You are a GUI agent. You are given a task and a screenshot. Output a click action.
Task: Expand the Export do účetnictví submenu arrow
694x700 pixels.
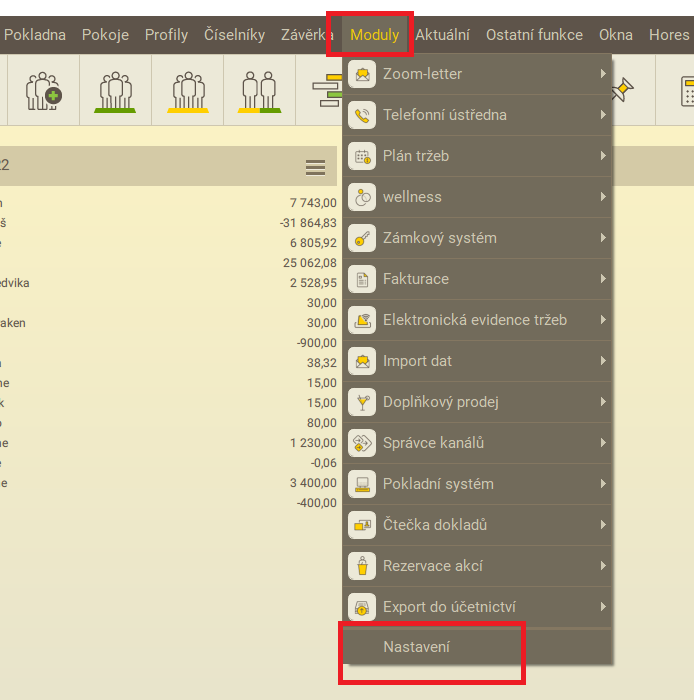click(x=603, y=607)
